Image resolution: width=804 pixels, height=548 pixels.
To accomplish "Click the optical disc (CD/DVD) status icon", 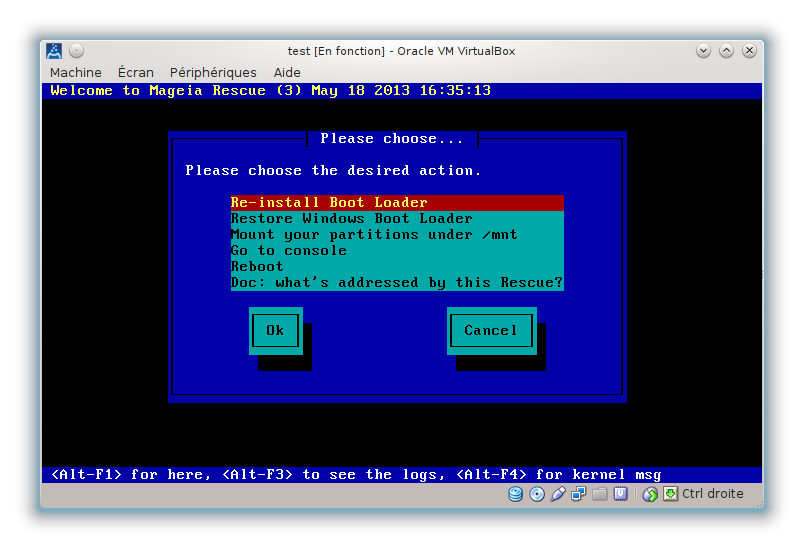I will coord(537,494).
